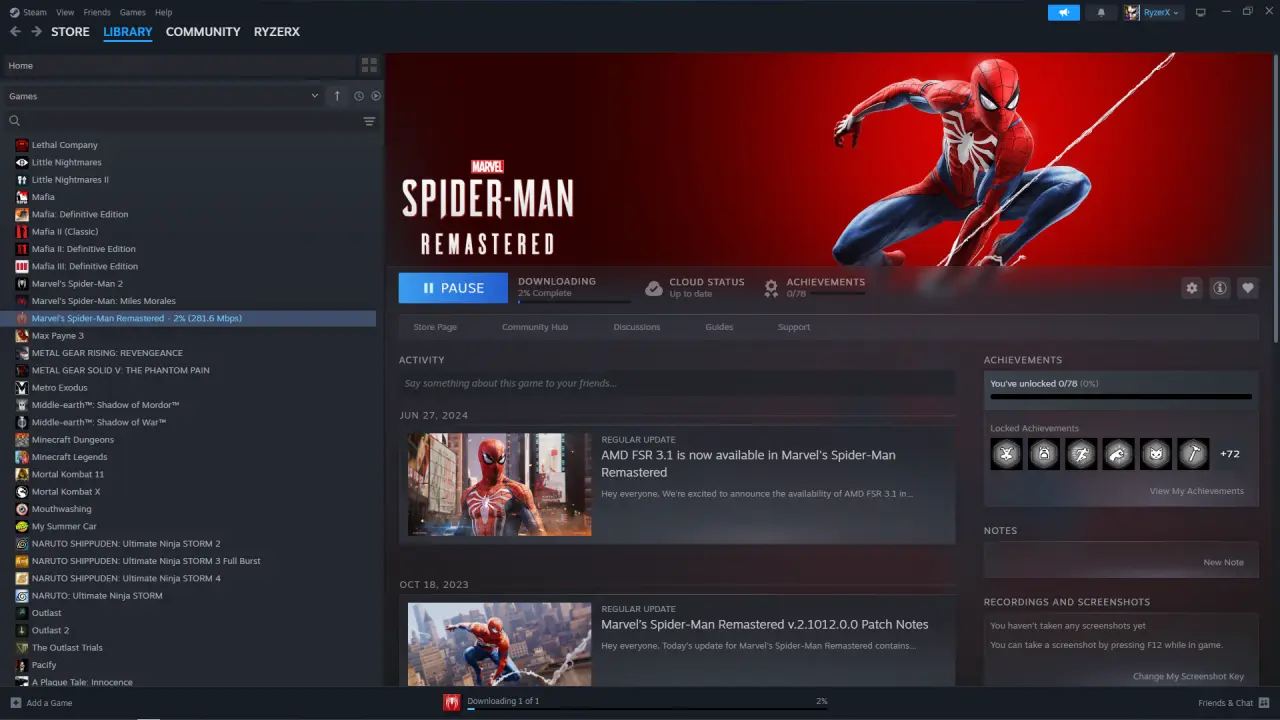Open the View menu
Screen dimensions: 1280x720
click(65, 12)
